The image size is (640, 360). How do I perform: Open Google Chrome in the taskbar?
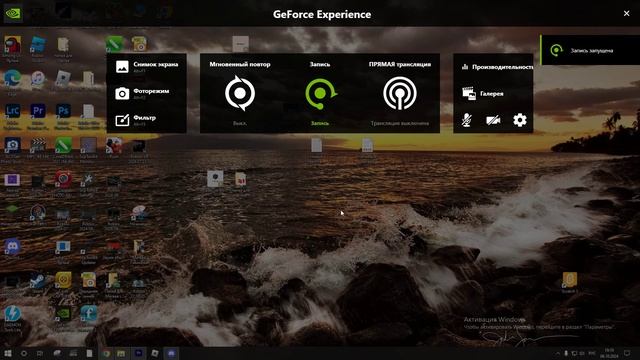pyautogui.click(x=106, y=353)
